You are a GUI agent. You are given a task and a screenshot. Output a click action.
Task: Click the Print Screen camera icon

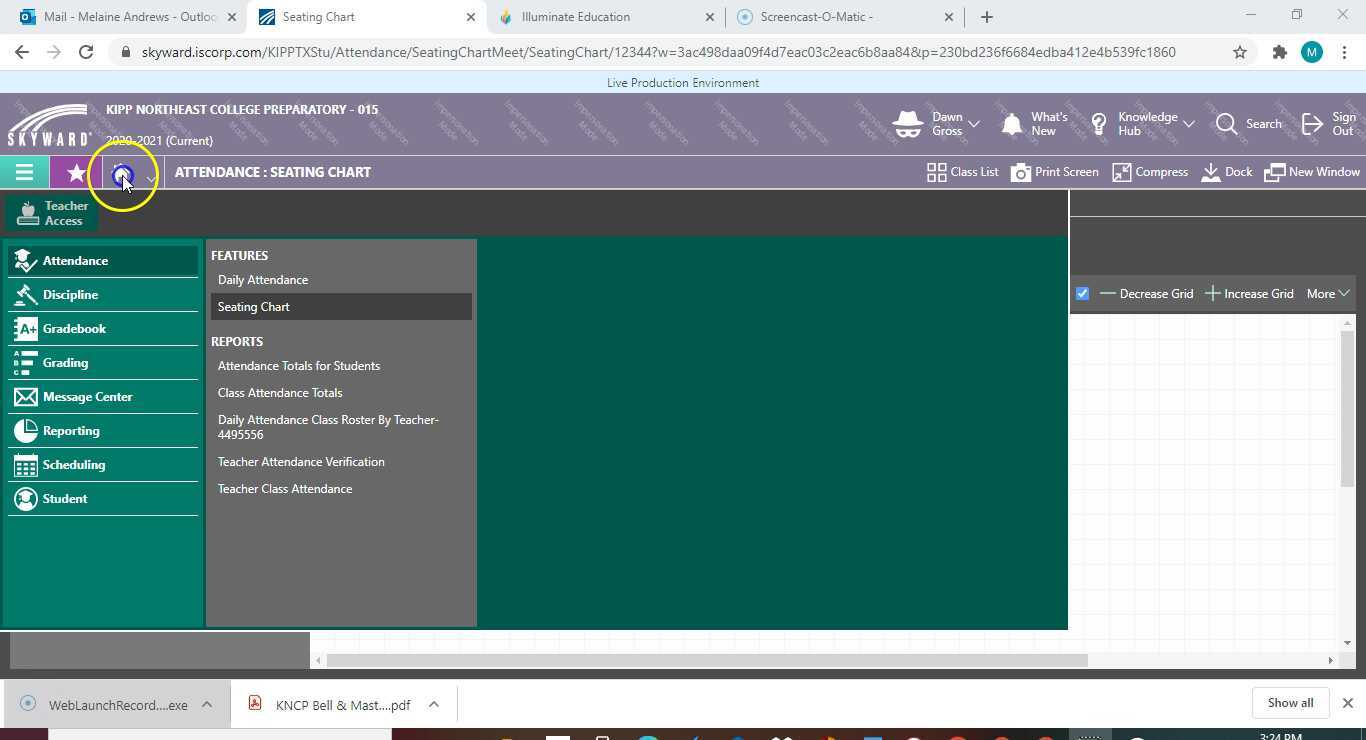point(1021,172)
